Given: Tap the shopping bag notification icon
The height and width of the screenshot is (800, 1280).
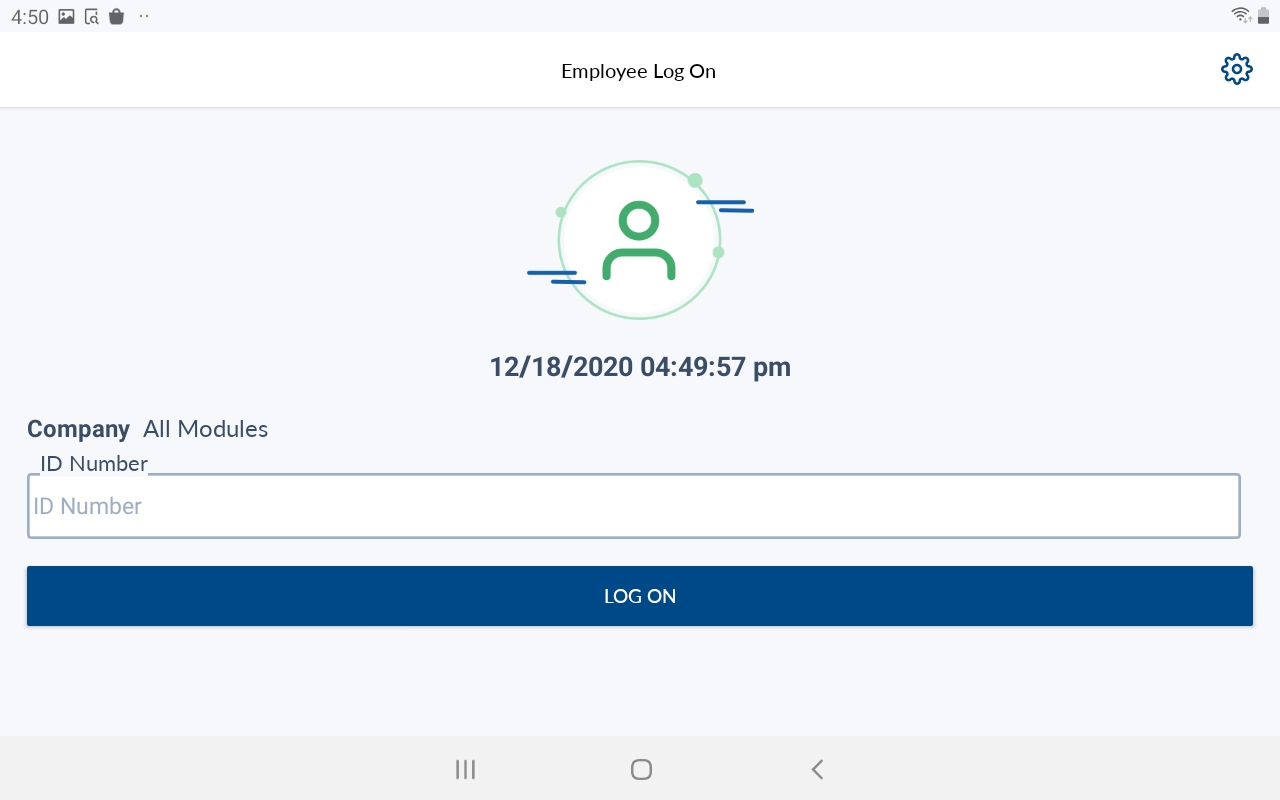Looking at the screenshot, I should click(116, 16).
